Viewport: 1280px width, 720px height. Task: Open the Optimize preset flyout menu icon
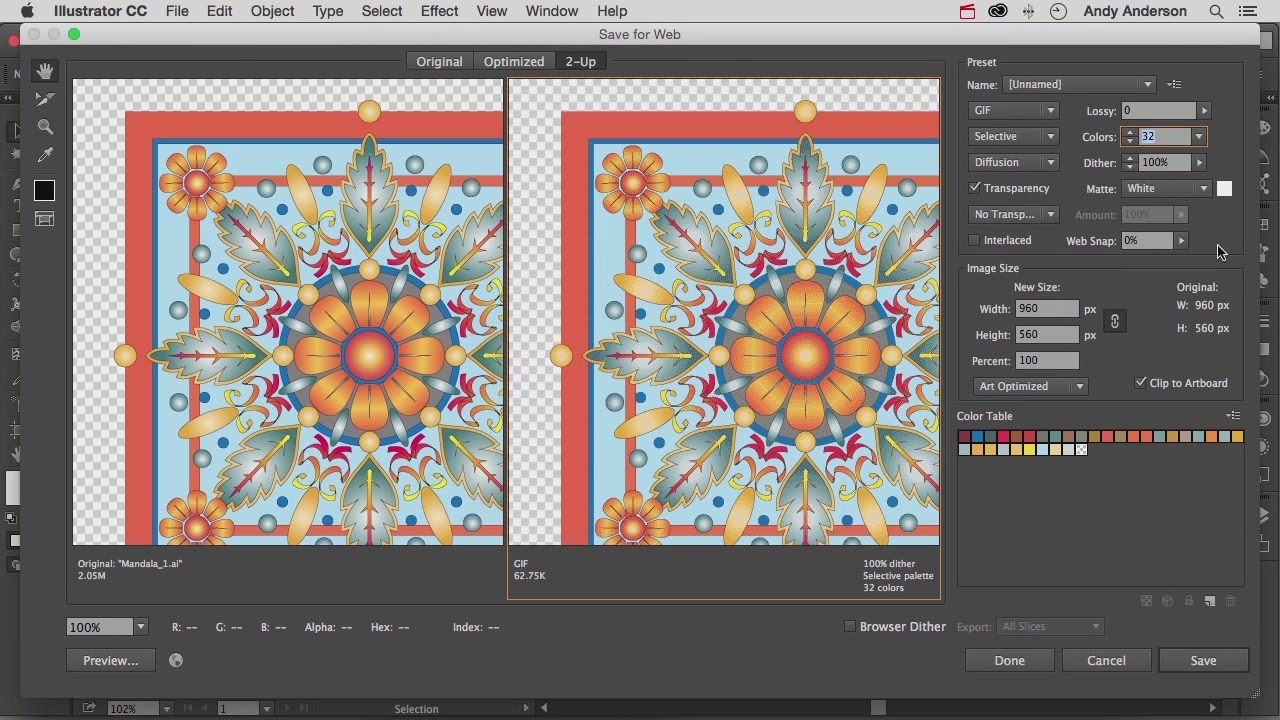pyautogui.click(x=1174, y=85)
